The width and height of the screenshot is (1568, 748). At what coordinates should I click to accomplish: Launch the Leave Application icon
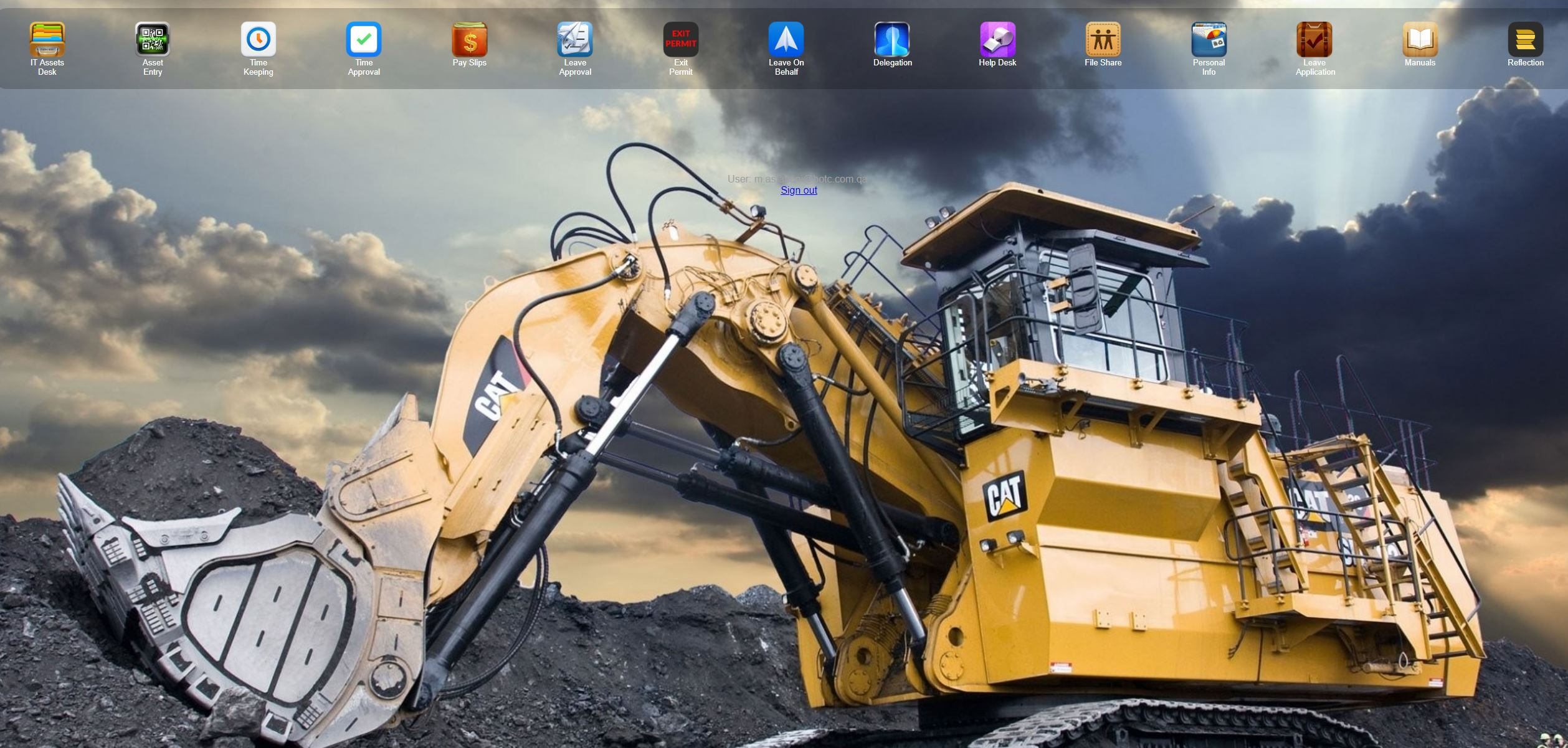1314,39
